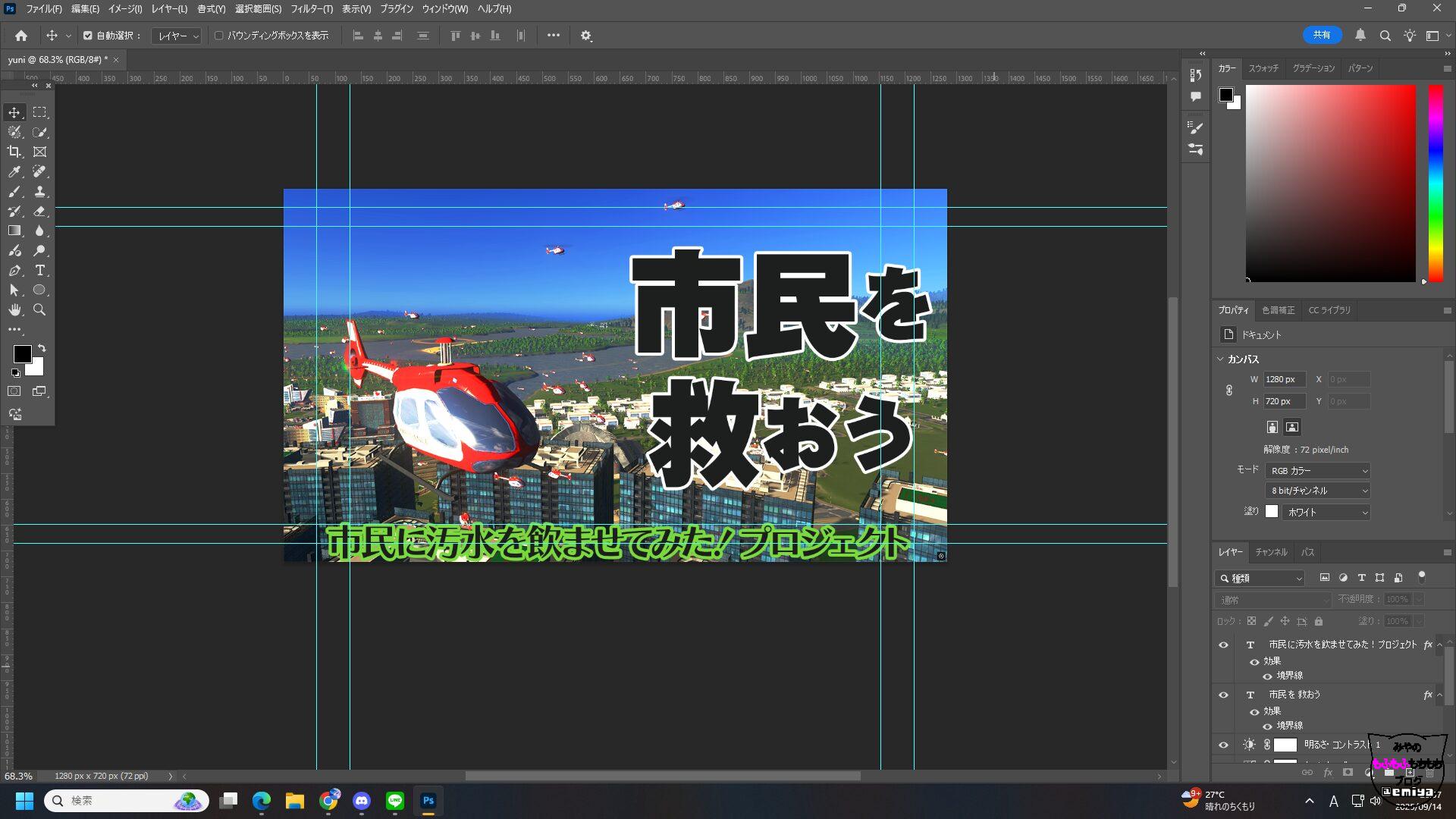Enable バウンディングボックスを表示 checkbox
Viewport: 1456px width, 819px height.
click(219, 36)
